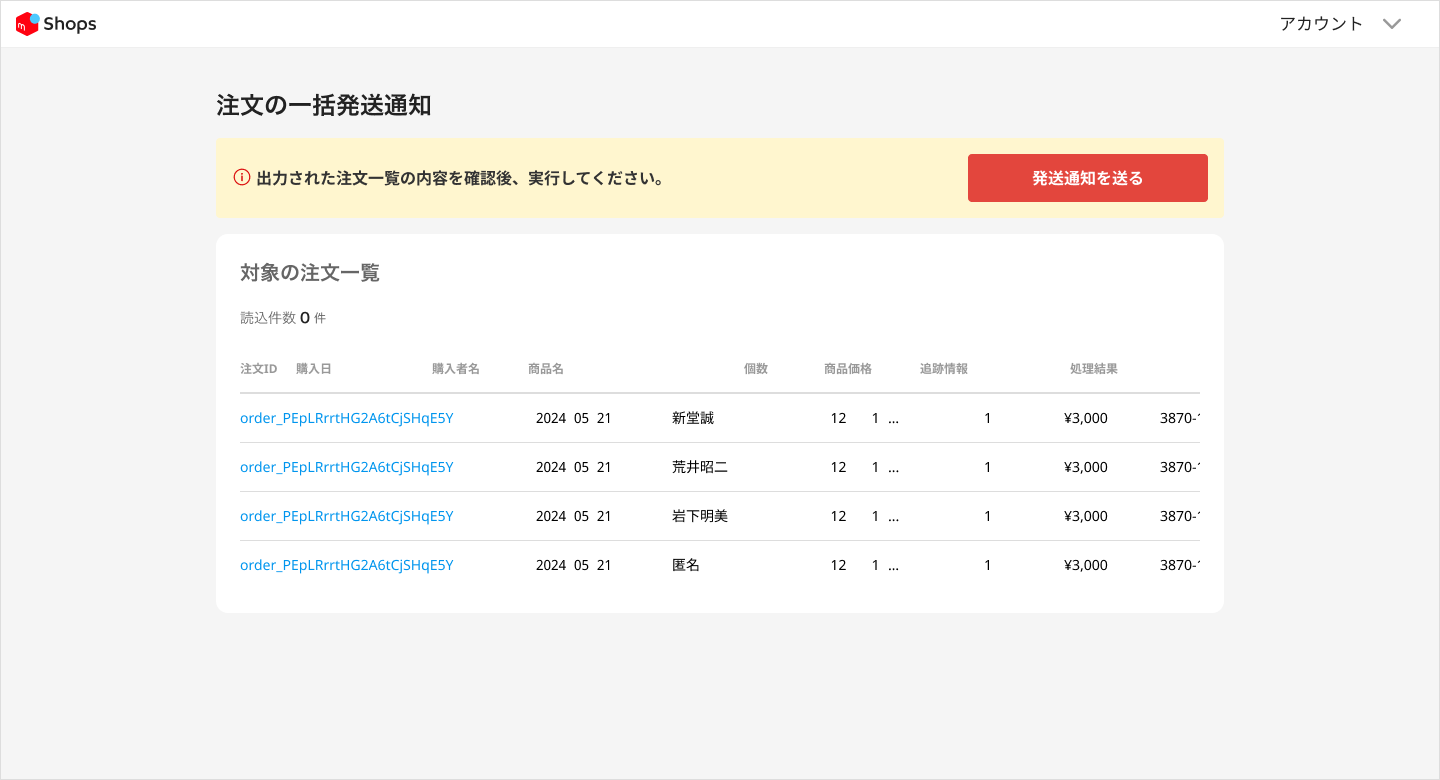Select buyer name 岩下明美
This screenshot has height=780, width=1440.
700,516
